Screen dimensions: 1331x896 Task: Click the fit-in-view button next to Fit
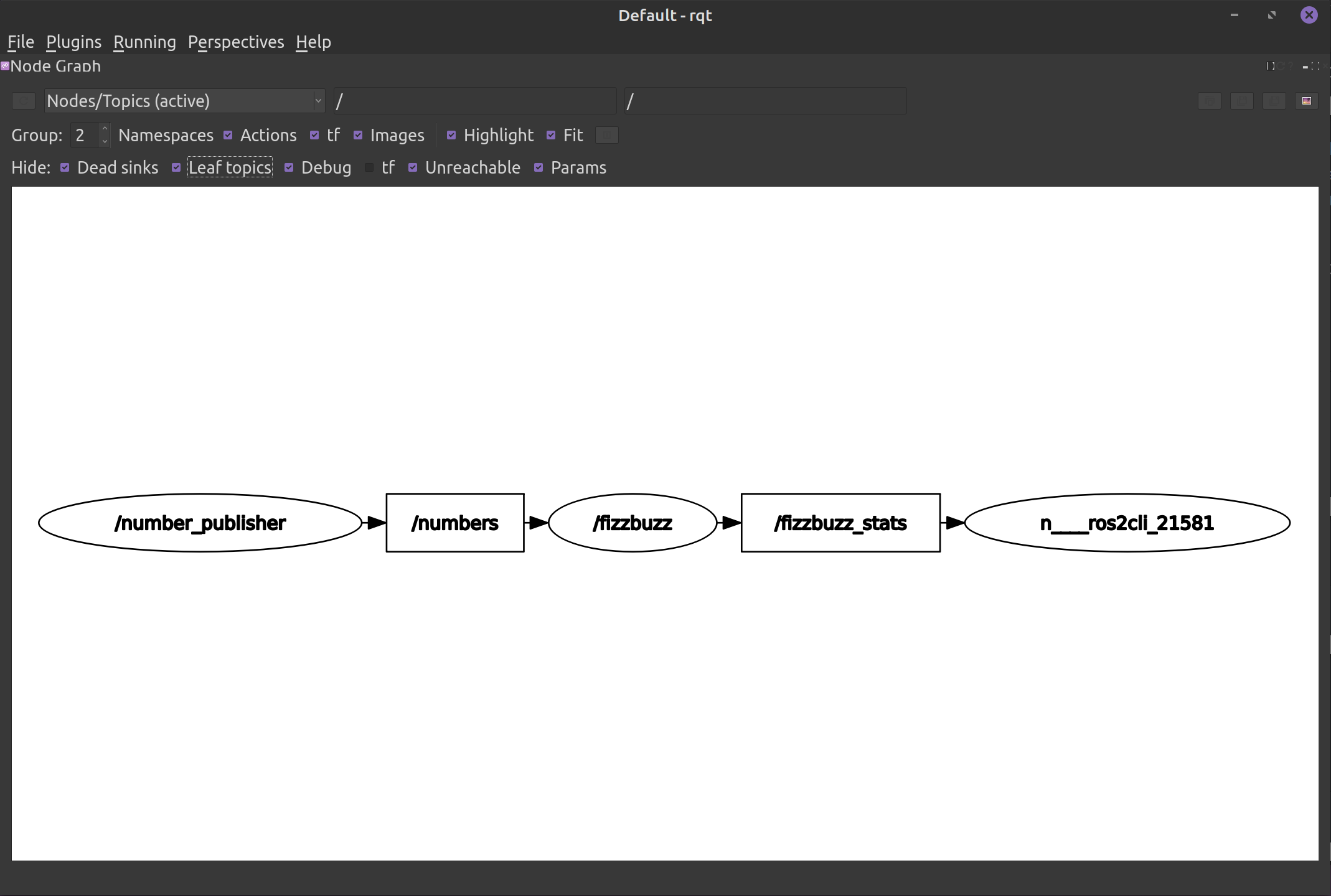(x=607, y=135)
